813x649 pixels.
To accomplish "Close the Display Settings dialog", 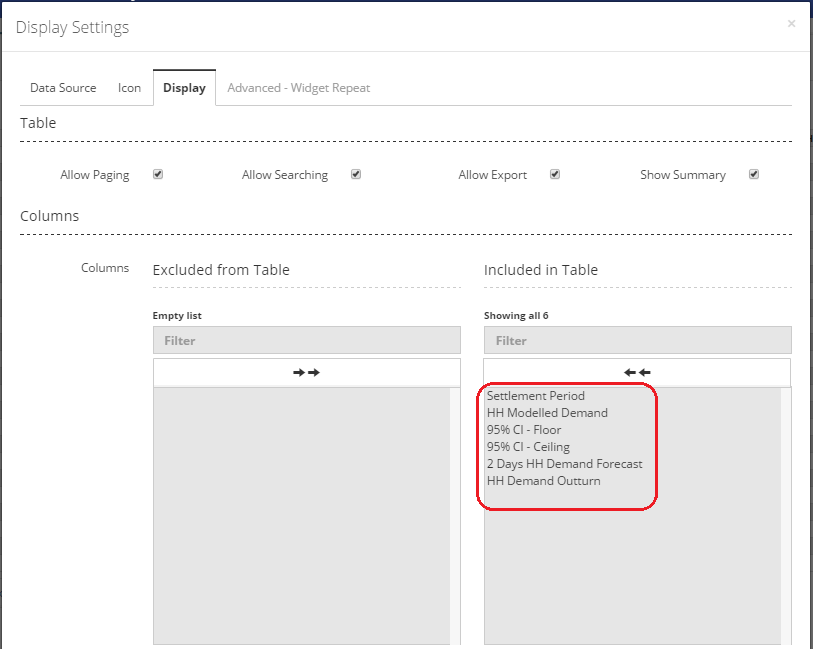I will click(791, 23).
